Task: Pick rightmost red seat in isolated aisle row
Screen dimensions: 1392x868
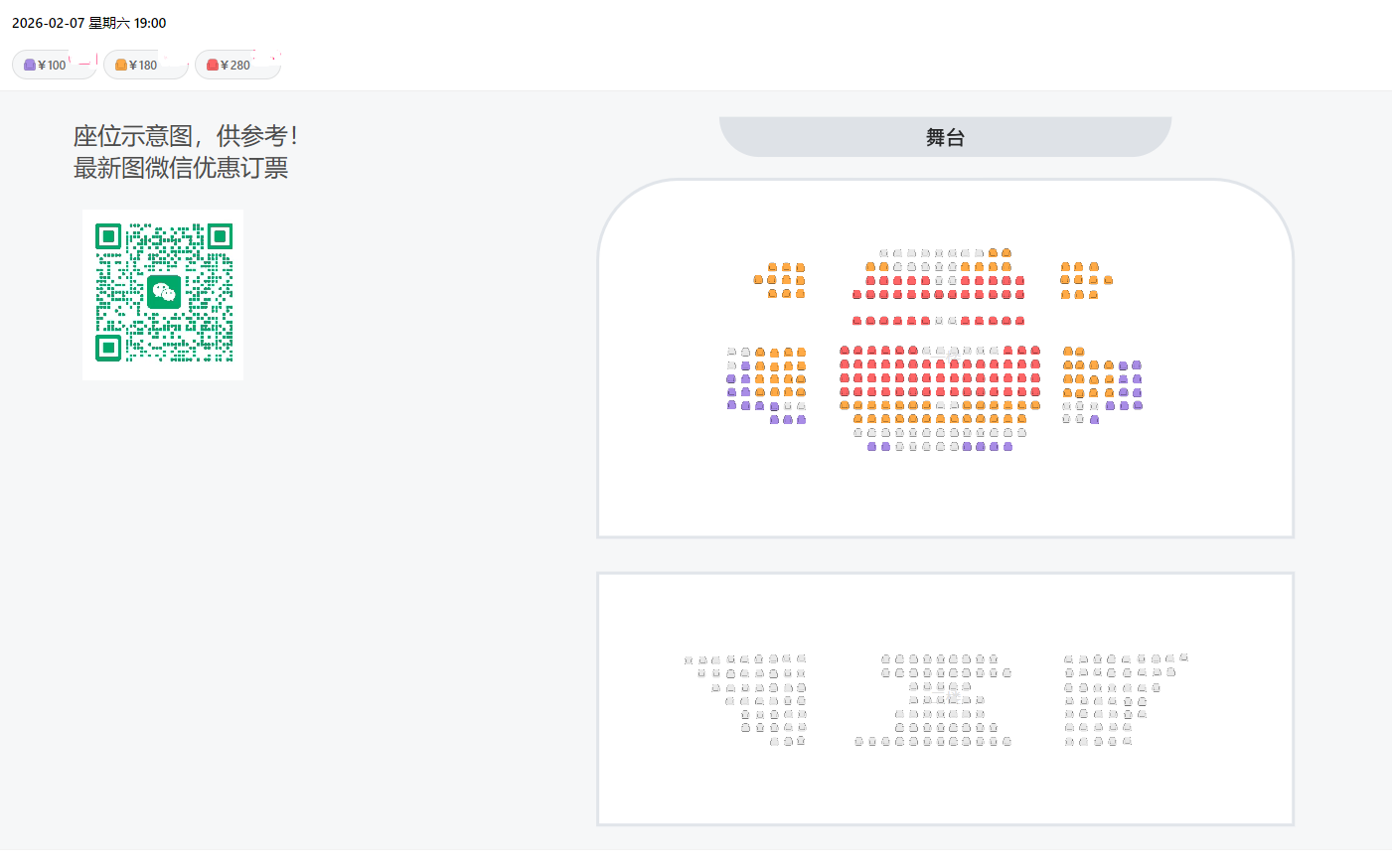Action: (x=1019, y=321)
